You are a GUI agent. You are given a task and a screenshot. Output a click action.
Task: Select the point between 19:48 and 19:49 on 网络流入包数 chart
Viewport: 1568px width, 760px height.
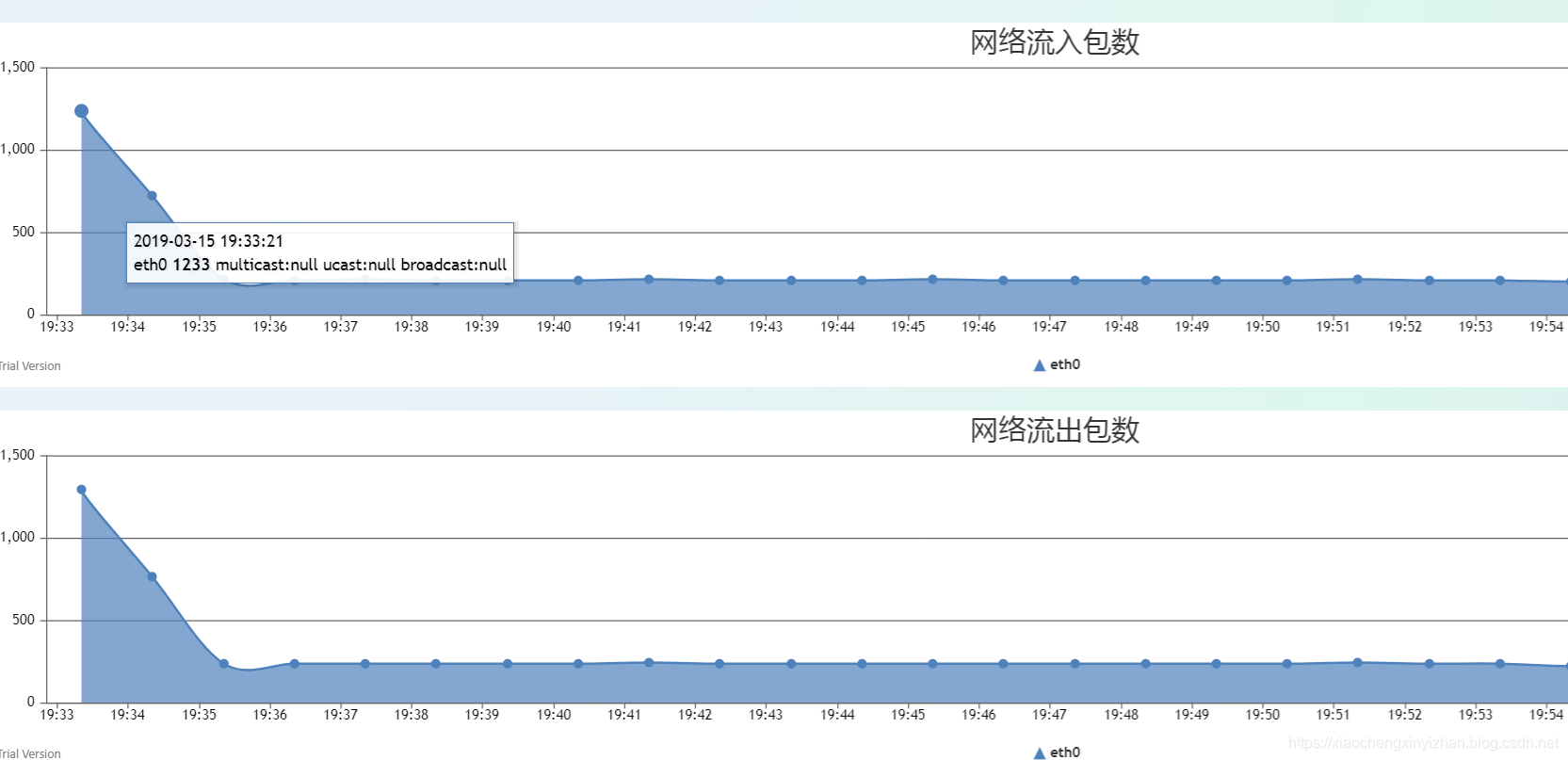[1145, 281]
